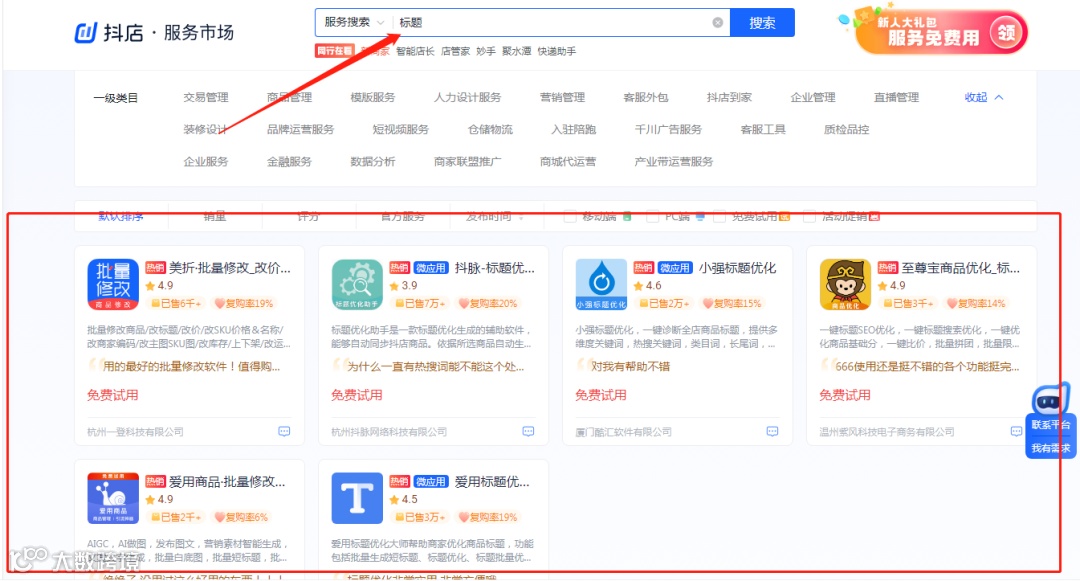Select 数据分析 category
1080x581 pixels.
point(373,162)
